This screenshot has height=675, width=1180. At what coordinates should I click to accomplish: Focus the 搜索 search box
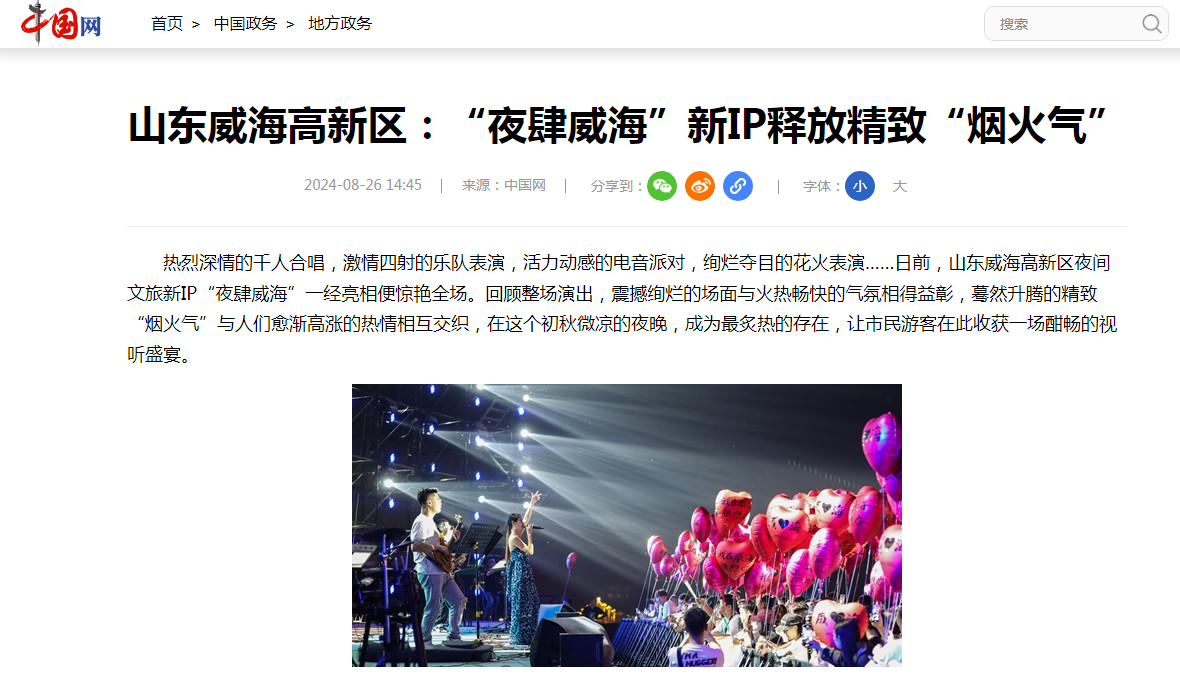(1065, 24)
